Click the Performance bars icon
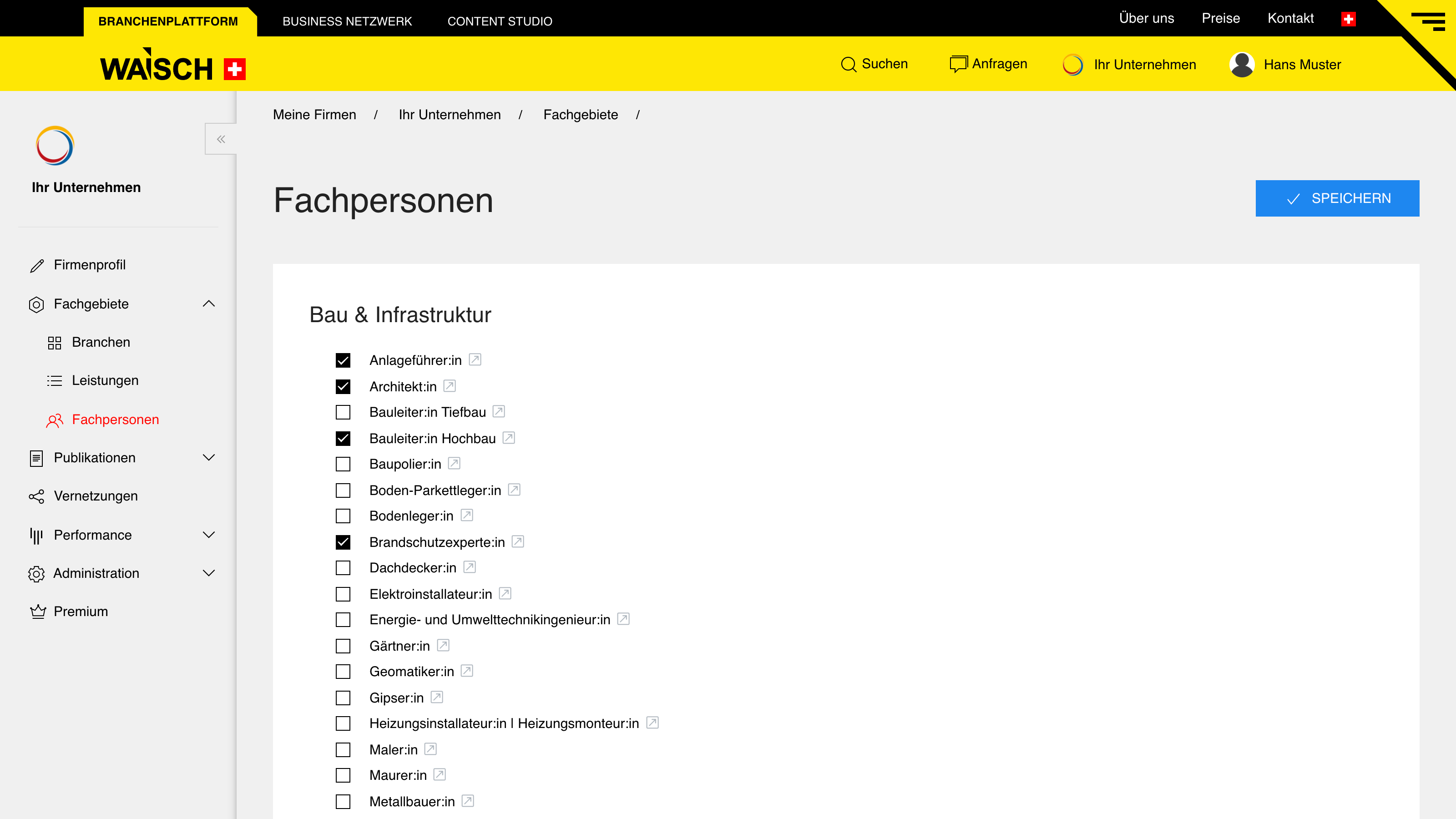This screenshot has height=819, width=1456. point(36,535)
